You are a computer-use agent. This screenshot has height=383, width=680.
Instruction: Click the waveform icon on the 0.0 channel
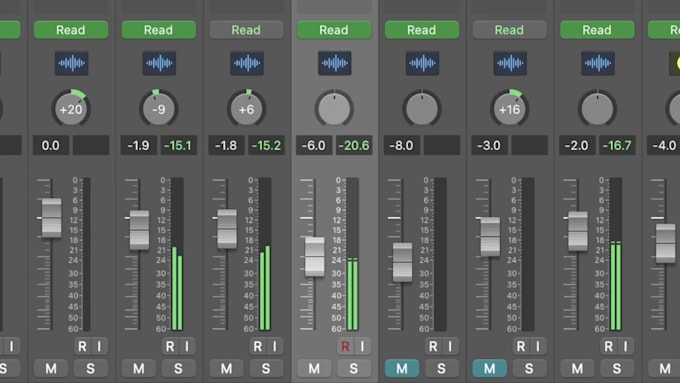pyautogui.click(x=72, y=63)
